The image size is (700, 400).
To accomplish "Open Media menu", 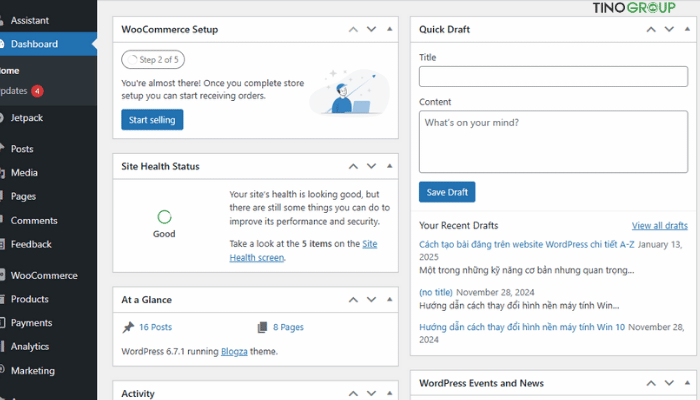I will 24,173.
